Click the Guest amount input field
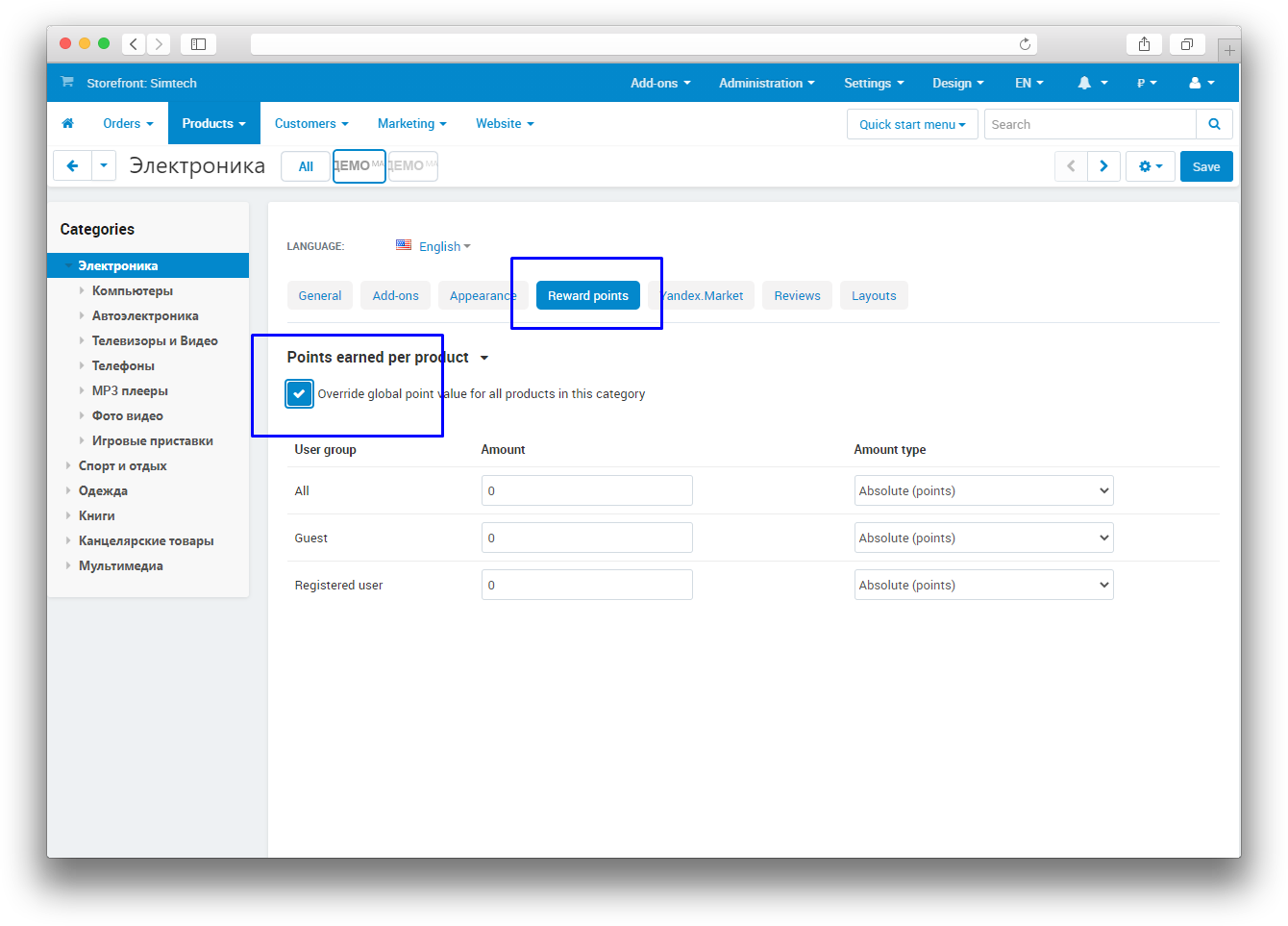 (586, 538)
